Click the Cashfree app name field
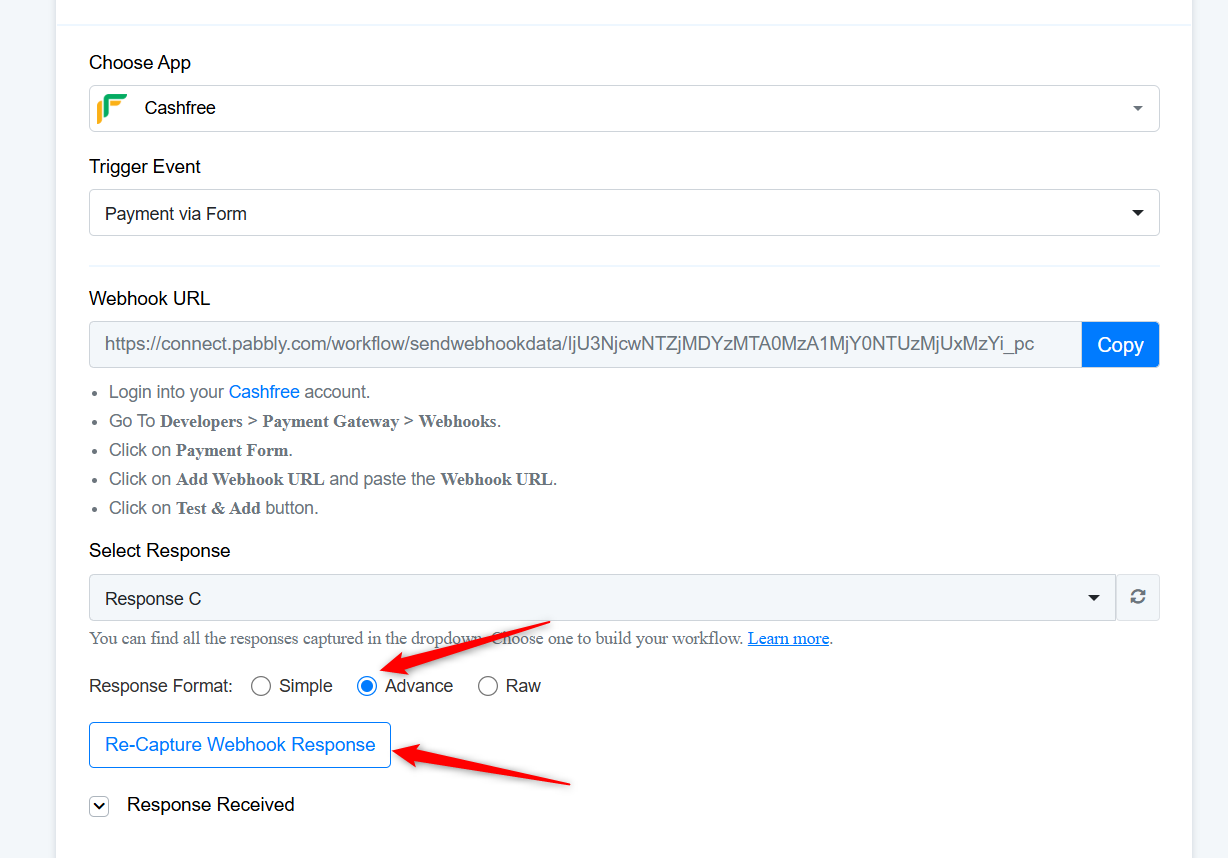The height and width of the screenshot is (858, 1228). point(624,108)
